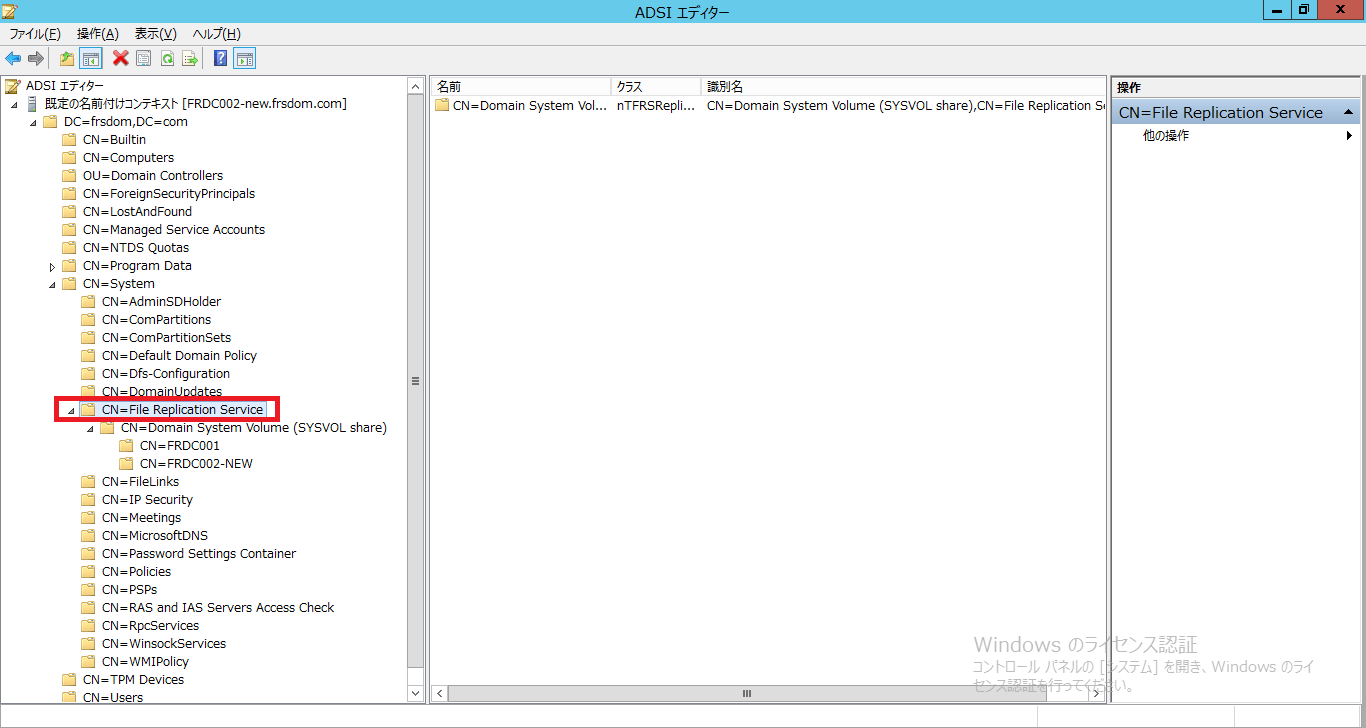Navigate back using the back arrow icon

point(12,58)
